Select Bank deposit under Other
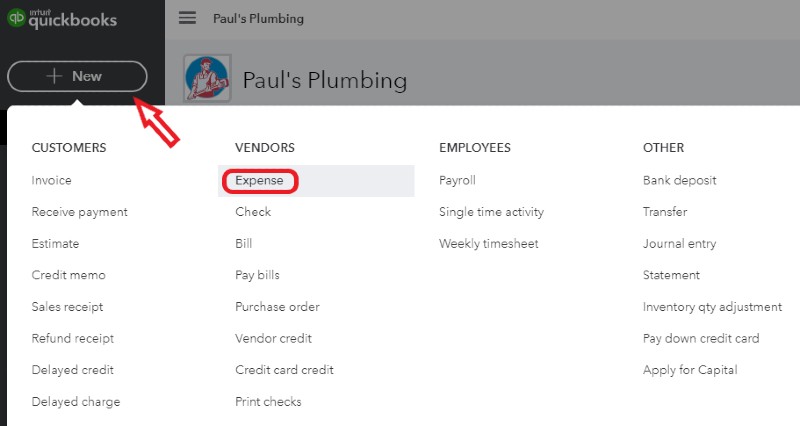The image size is (800, 426). [680, 181]
